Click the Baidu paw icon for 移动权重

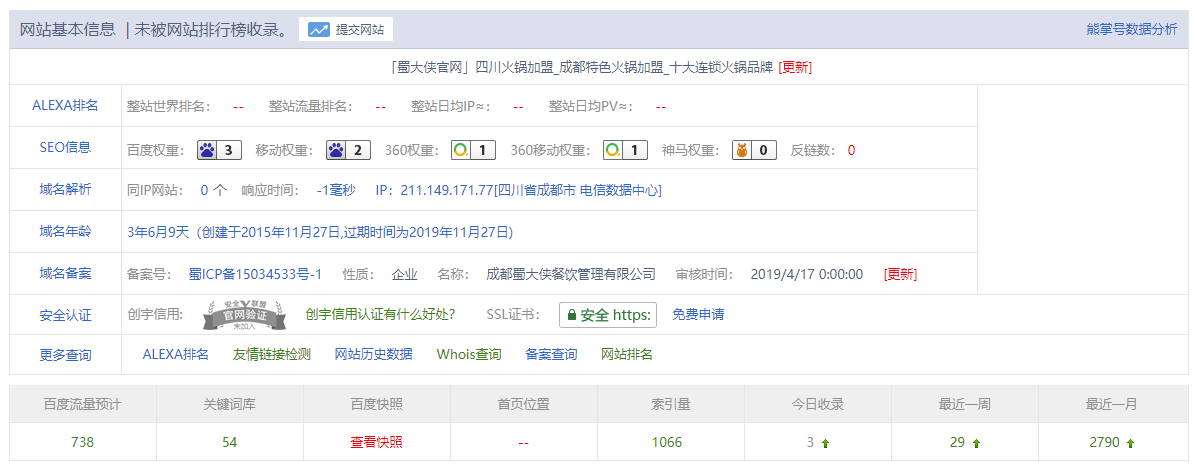click(336, 150)
